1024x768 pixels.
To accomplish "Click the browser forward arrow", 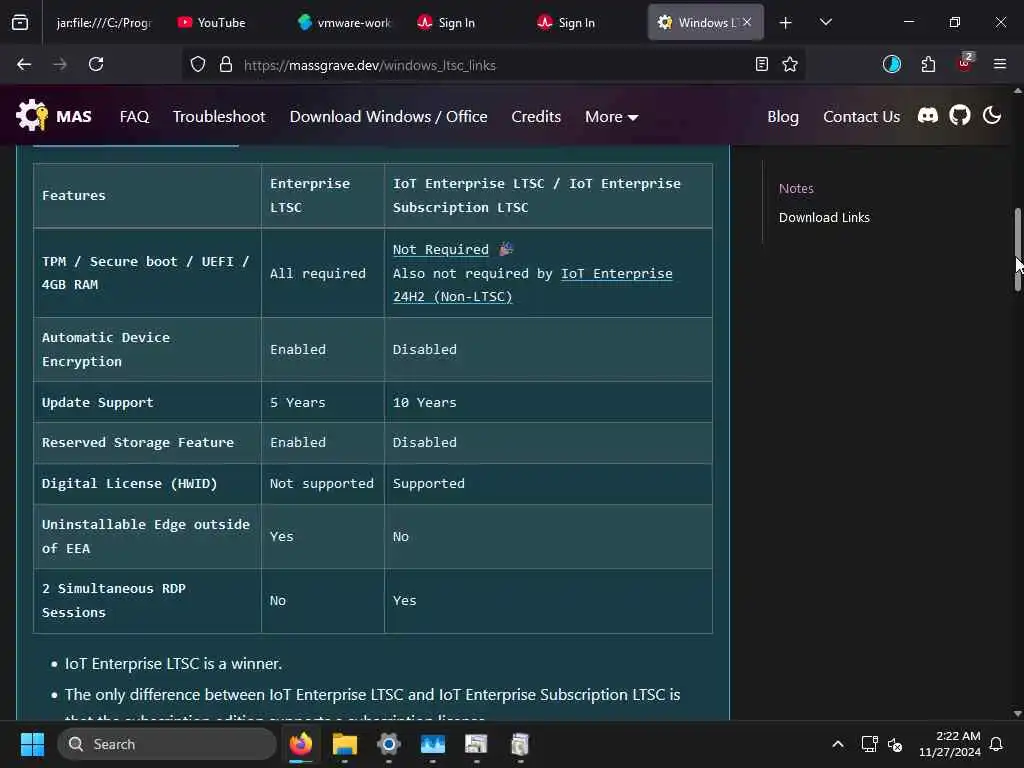I will [x=59, y=64].
